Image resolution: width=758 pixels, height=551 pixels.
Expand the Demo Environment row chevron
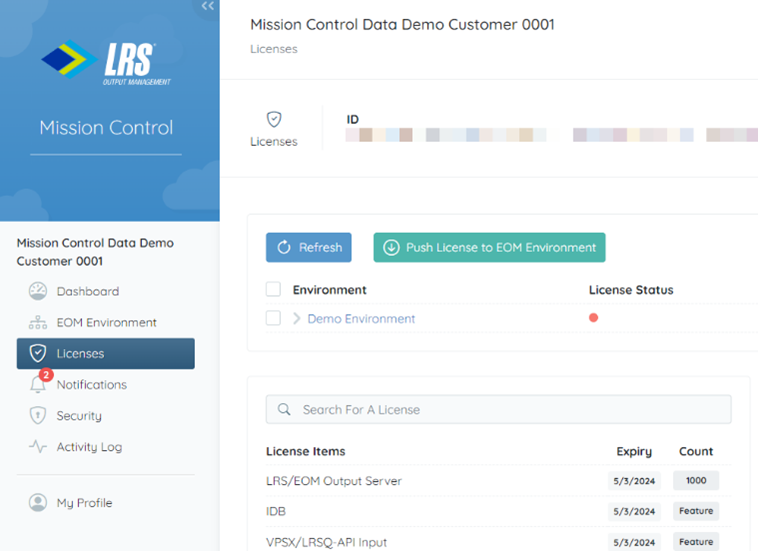[x=297, y=319]
